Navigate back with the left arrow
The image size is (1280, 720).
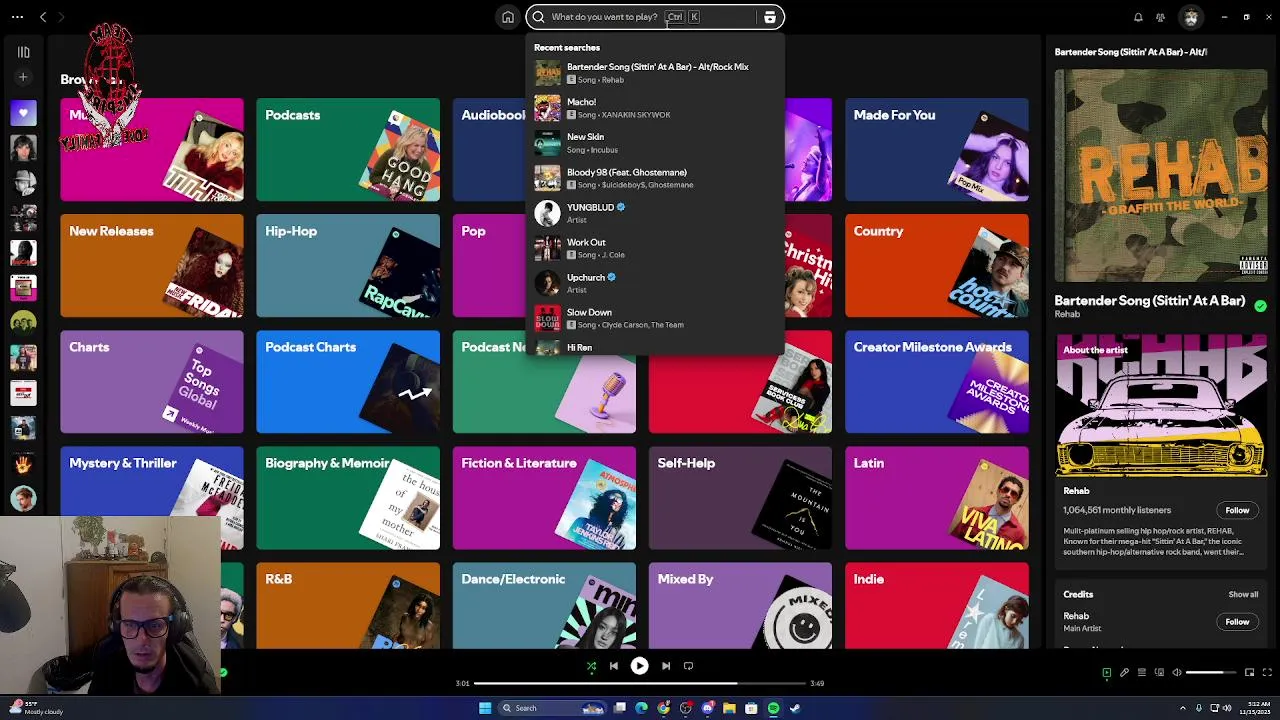coord(43,17)
